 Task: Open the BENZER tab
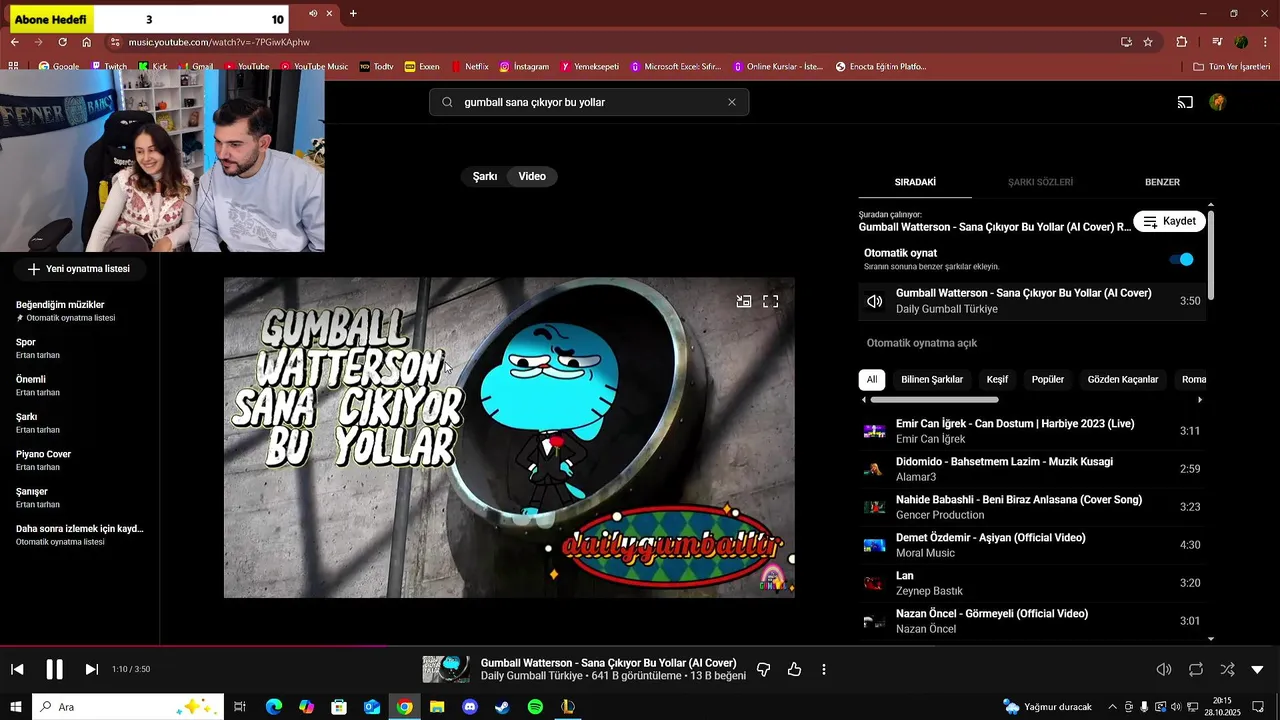pos(1162,182)
